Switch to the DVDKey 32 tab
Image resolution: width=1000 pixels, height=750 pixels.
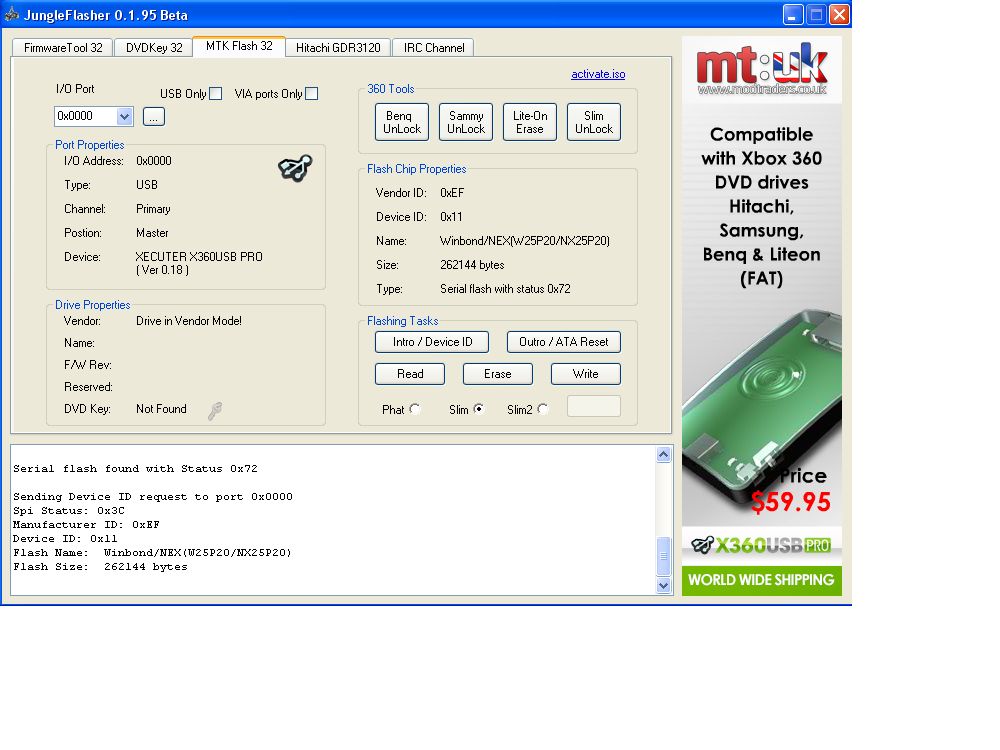tap(154, 48)
